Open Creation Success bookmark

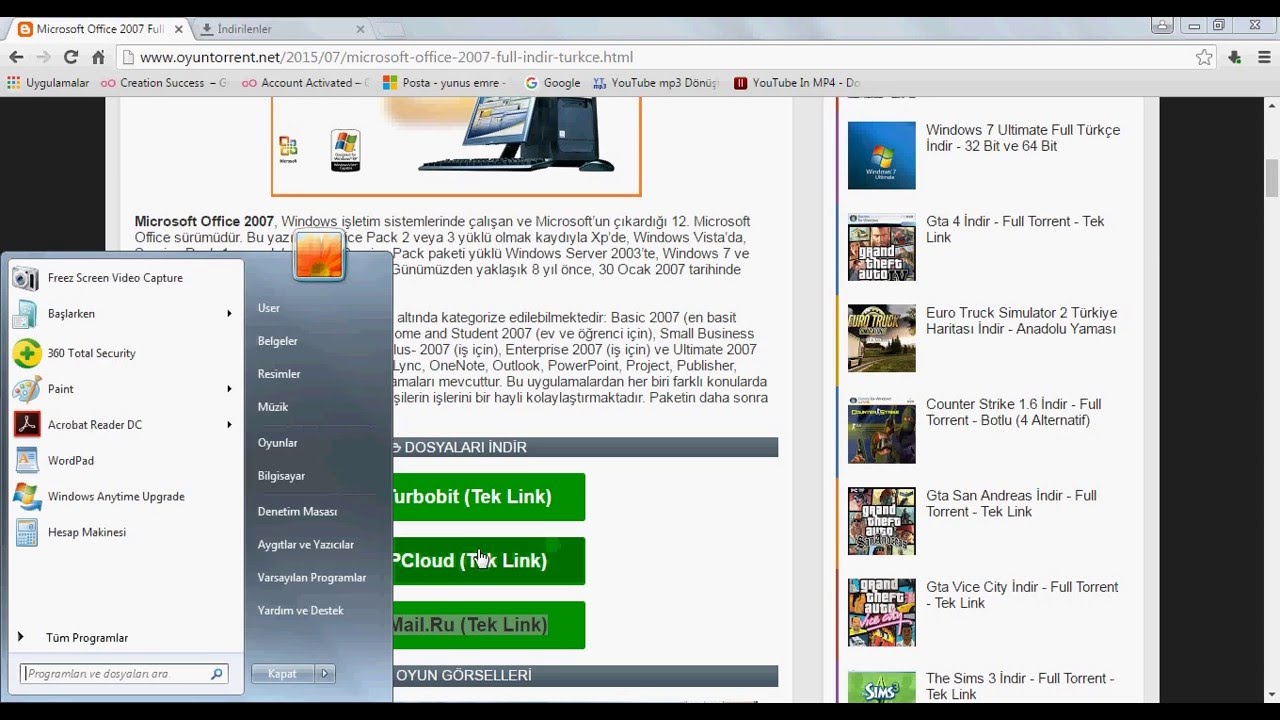tap(164, 83)
